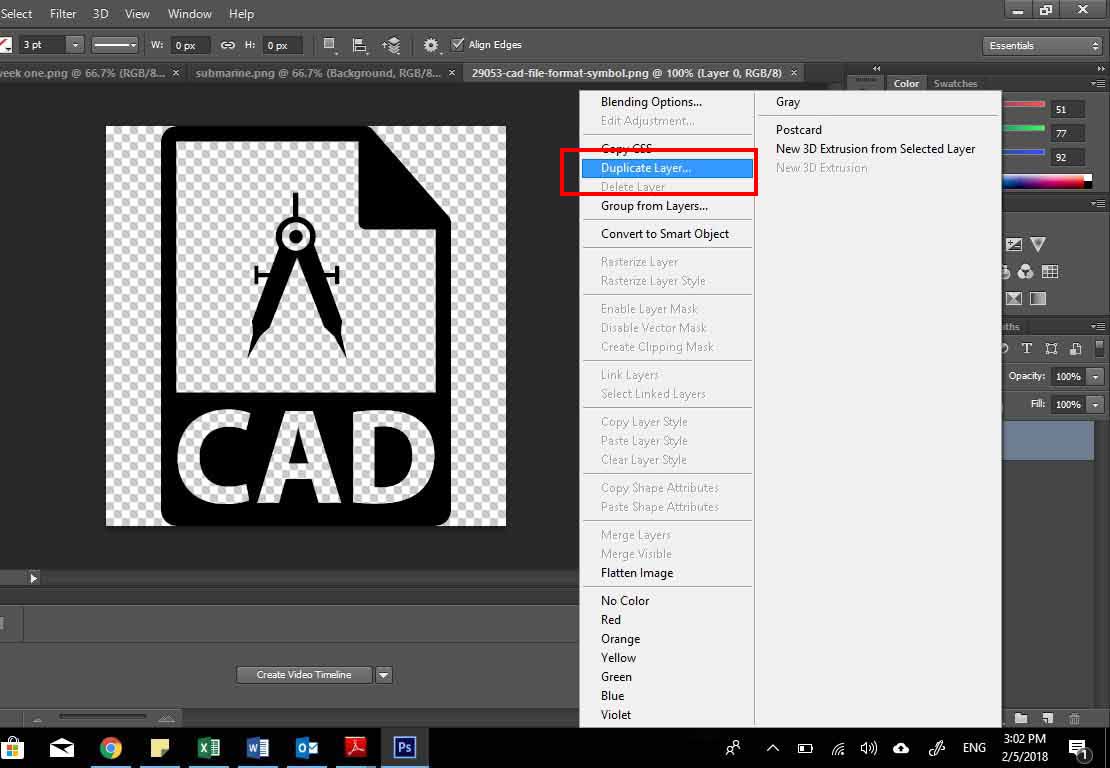This screenshot has width=1110, height=768.
Task: Click the delete layer trash icon
Action: [1074, 718]
